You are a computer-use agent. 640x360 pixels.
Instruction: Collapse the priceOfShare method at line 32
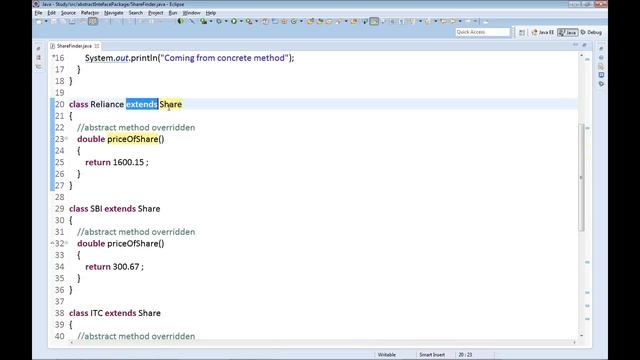(x=67, y=244)
